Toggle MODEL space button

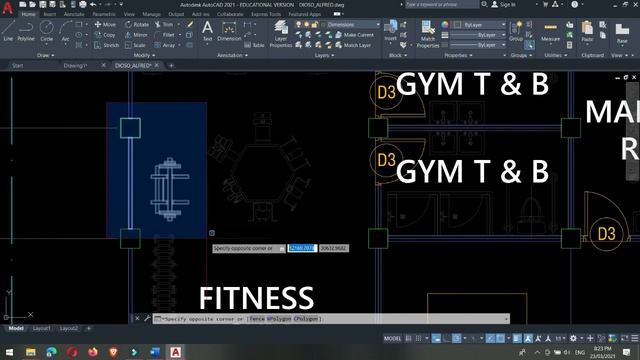click(392, 338)
